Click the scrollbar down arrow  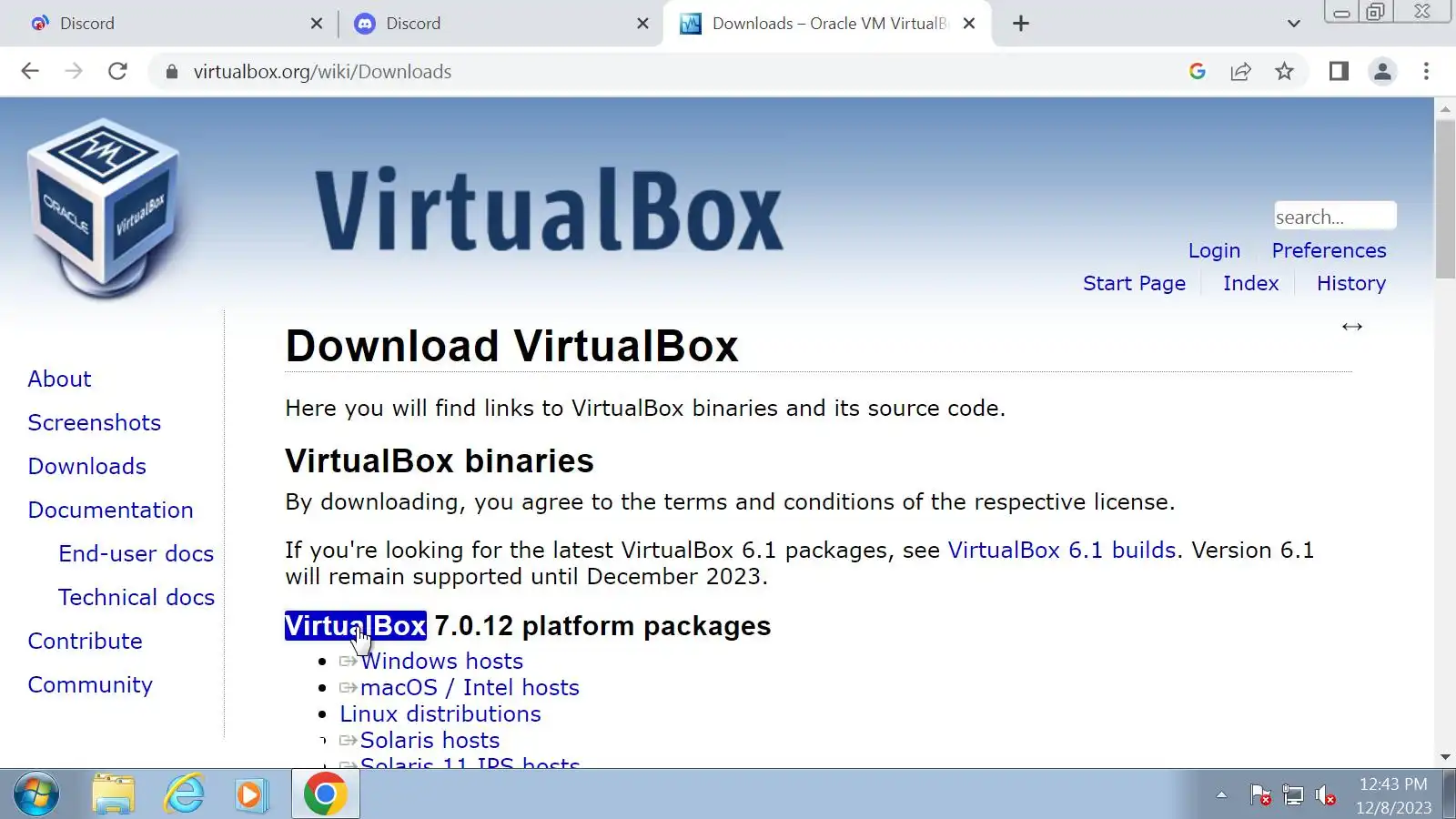click(x=1445, y=757)
